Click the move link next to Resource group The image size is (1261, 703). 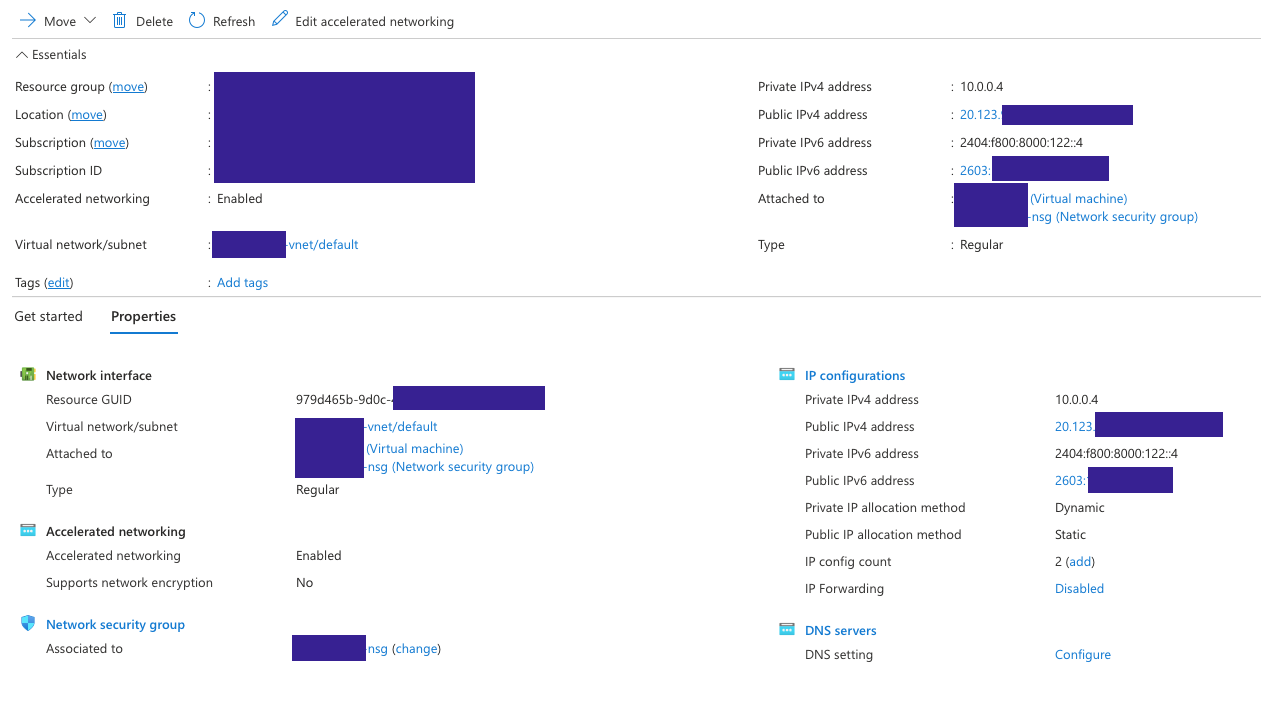point(128,86)
